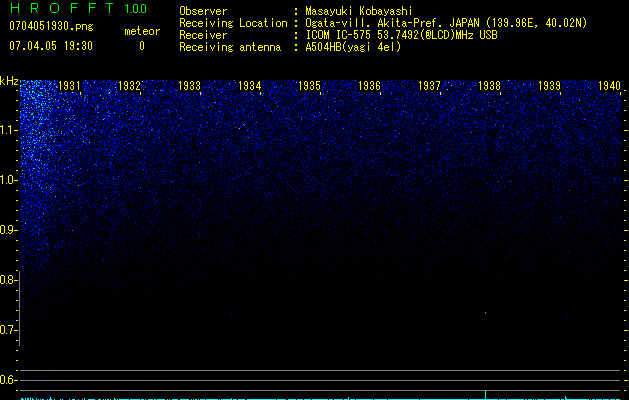Click the 1934 time marker
This screenshot has width=629, height=400.
250,85
